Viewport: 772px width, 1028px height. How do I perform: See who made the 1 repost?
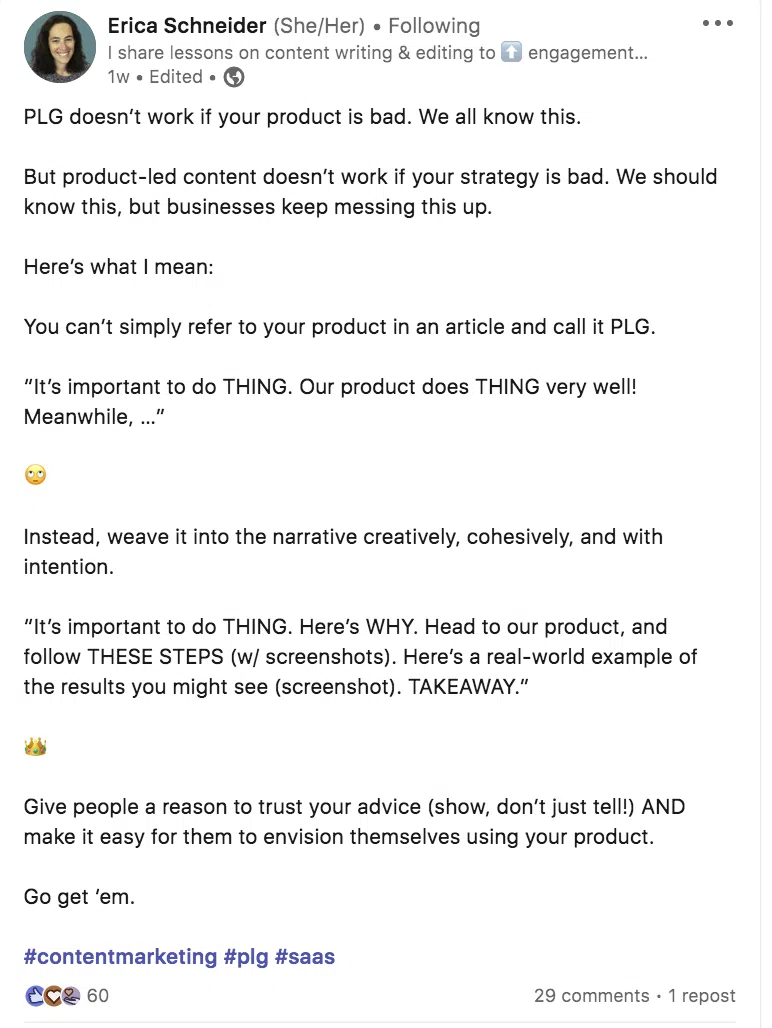coord(703,995)
